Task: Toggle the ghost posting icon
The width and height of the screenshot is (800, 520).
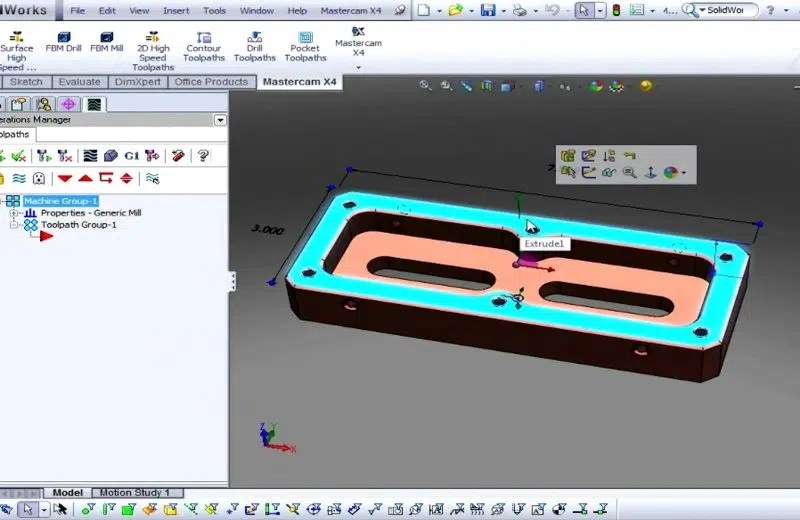Action: coord(39,179)
